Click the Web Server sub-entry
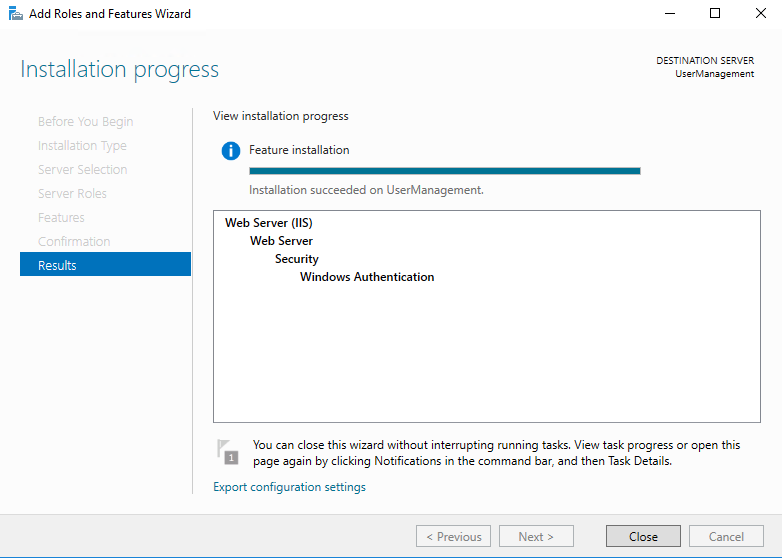This screenshot has width=782, height=558. click(281, 241)
